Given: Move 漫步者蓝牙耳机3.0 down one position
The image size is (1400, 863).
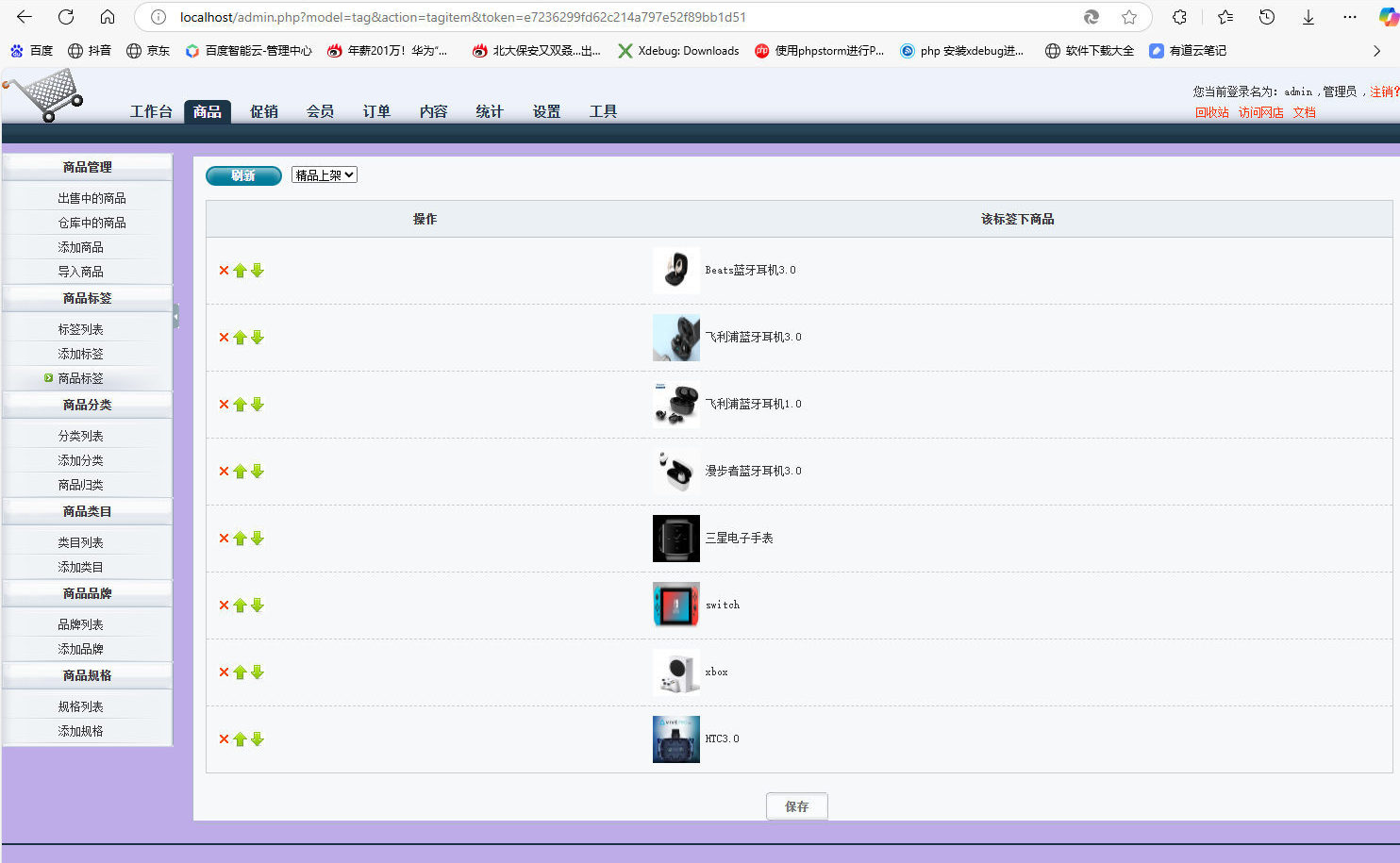Looking at the screenshot, I should click(x=257, y=472).
